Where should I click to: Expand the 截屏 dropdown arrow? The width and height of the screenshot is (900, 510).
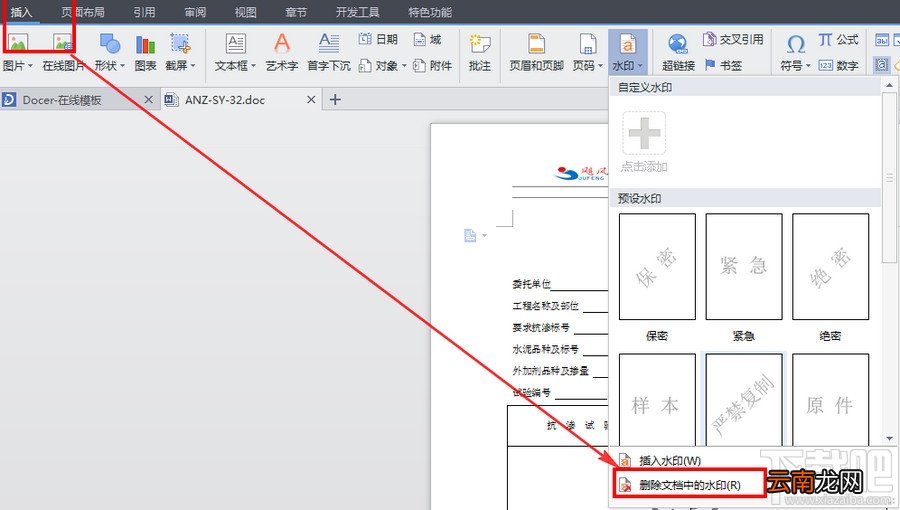point(193,65)
